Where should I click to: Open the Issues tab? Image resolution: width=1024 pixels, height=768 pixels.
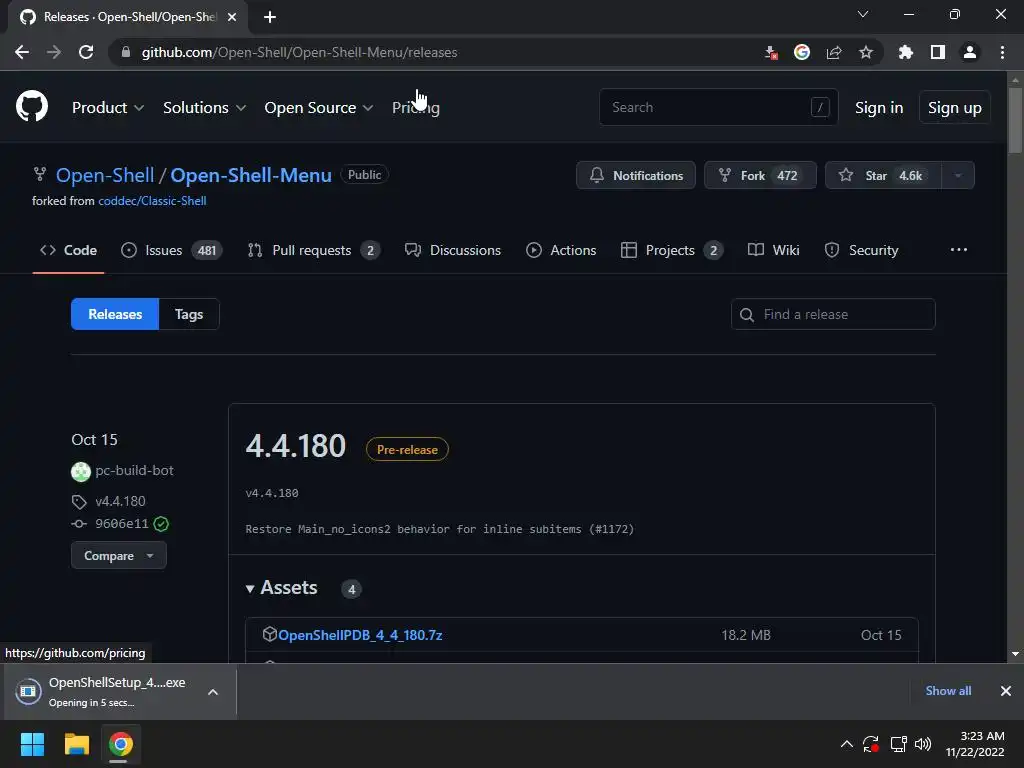point(172,250)
